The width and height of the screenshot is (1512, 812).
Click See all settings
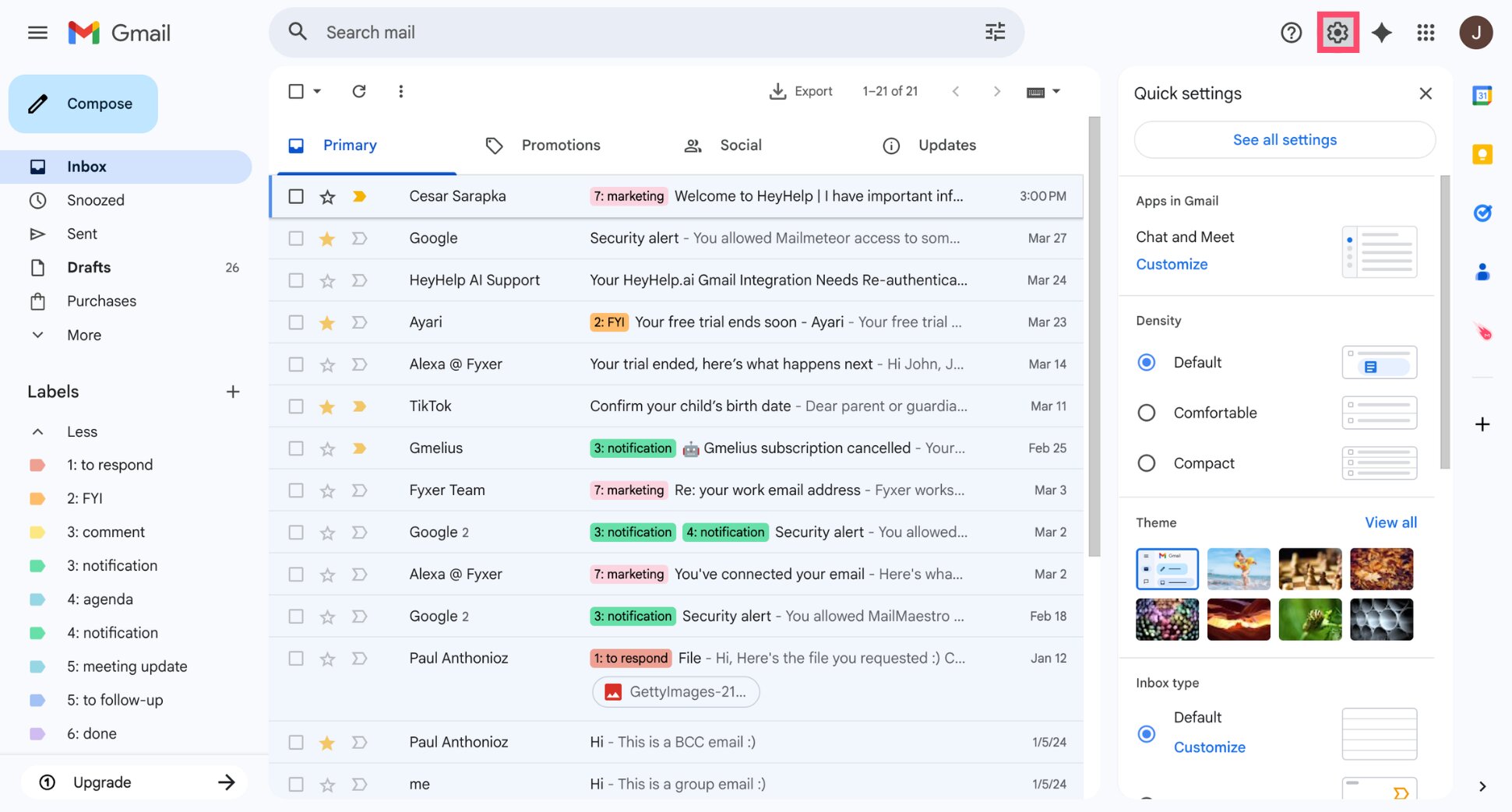(1285, 140)
